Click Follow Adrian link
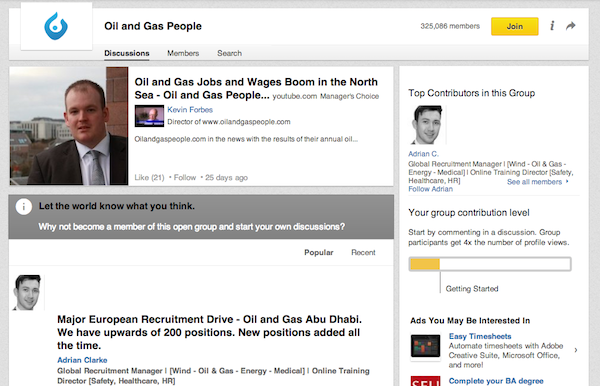Viewport: 600px width, 386px height. [430, 189]
